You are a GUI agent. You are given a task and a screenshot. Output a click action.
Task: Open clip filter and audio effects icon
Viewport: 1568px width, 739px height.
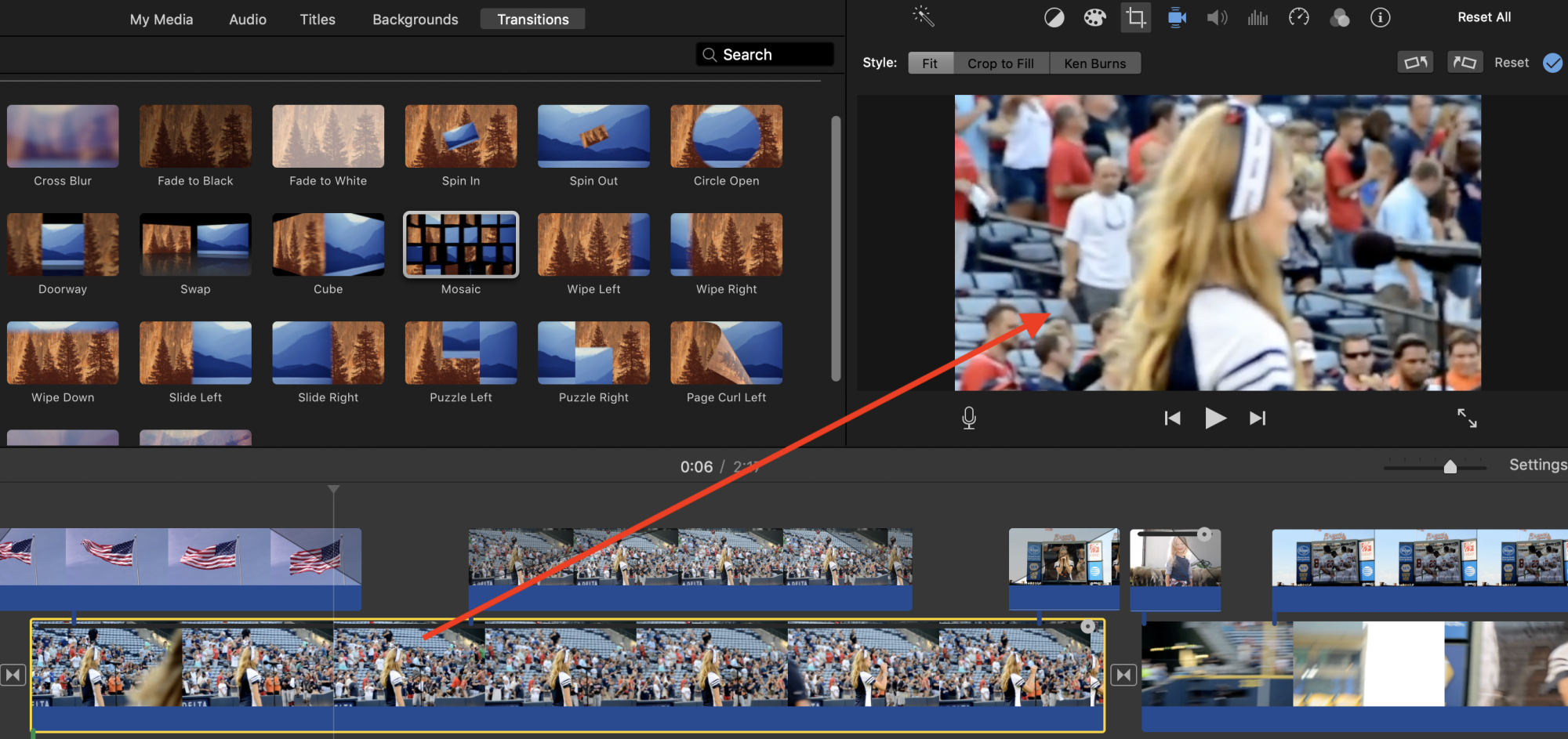pyautogui.click(x=1340, y=17)
